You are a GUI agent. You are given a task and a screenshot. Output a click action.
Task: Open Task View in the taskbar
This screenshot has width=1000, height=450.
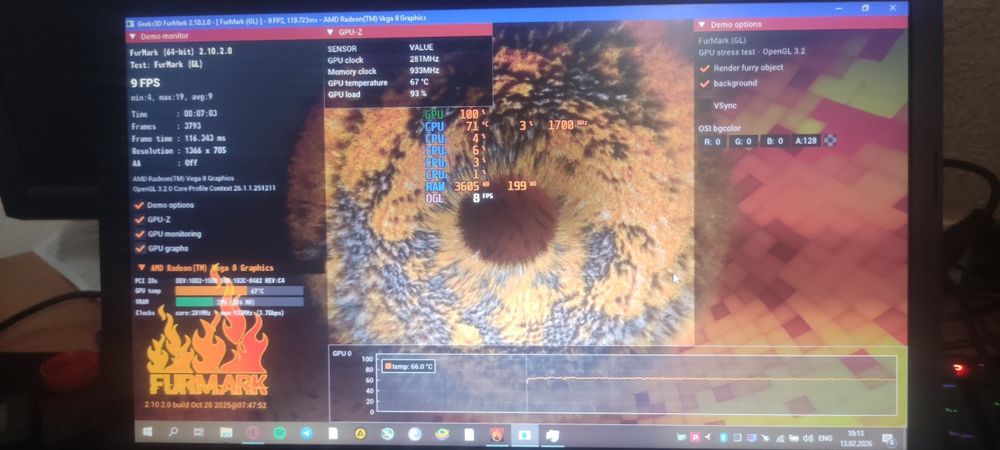tap(198, 433)
